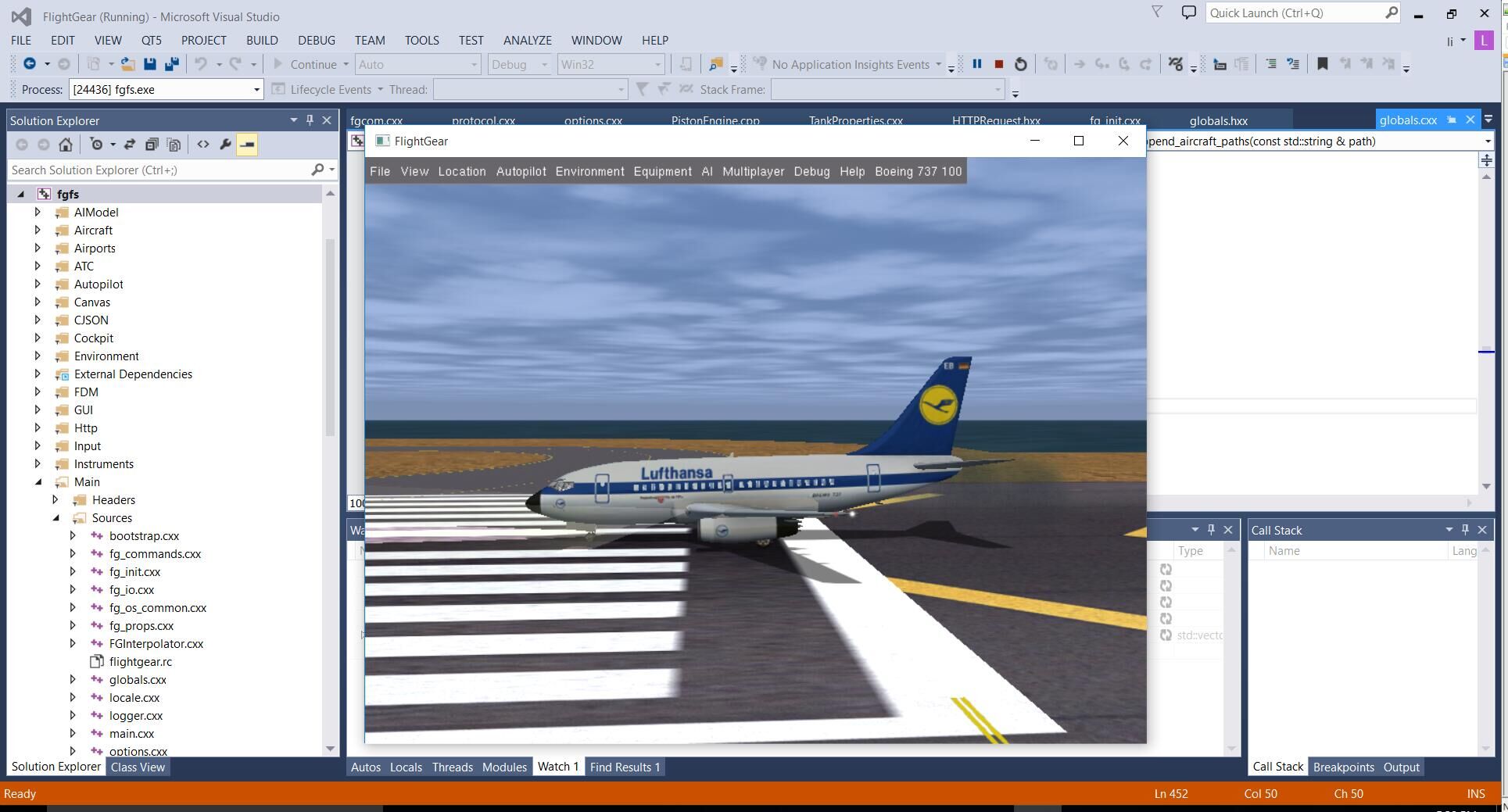1508x812 pixels.
Task: Restart debugging with circular arrow icon
Action: pyautogui.click(x=1020, y=64)
